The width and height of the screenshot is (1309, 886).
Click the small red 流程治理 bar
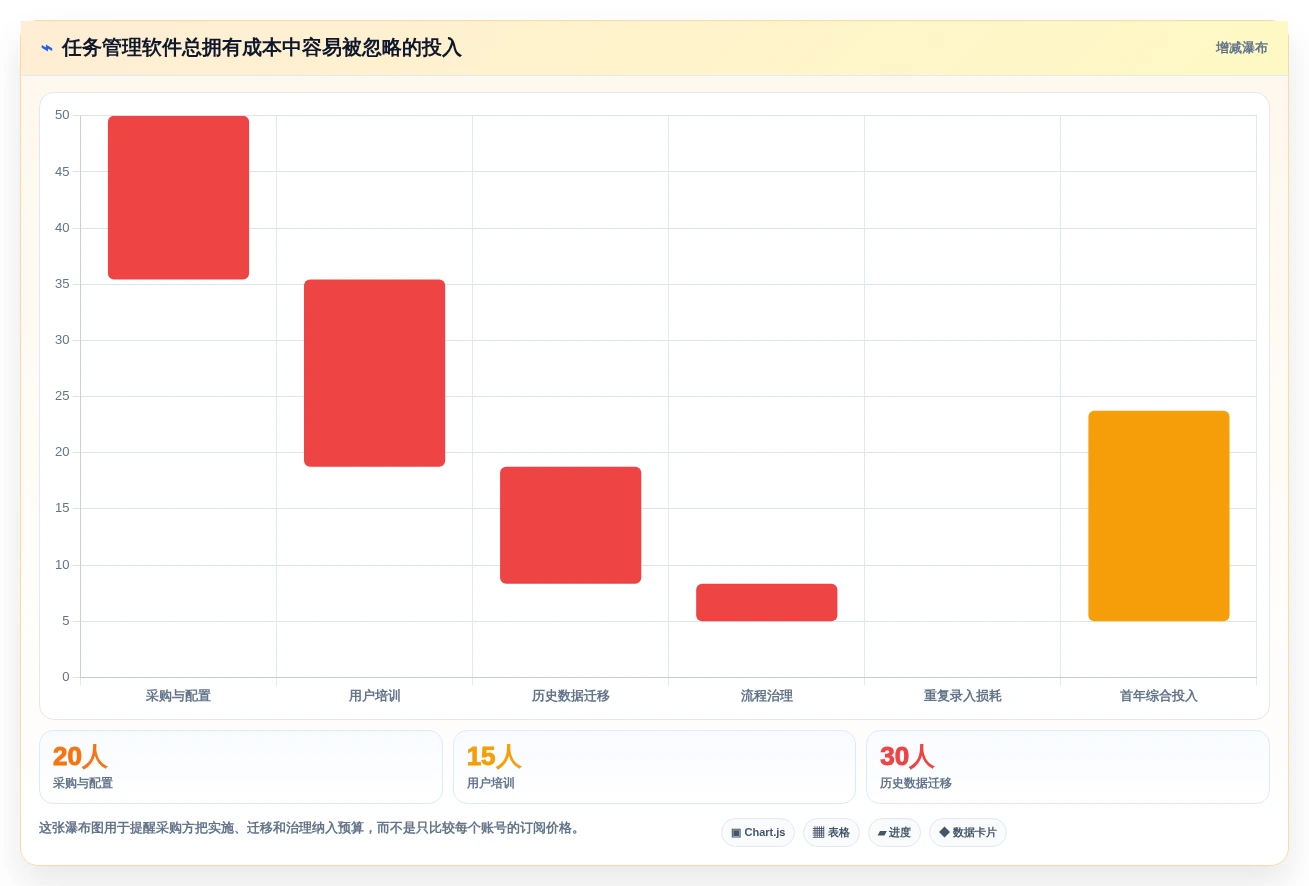[x=766, y=602]
